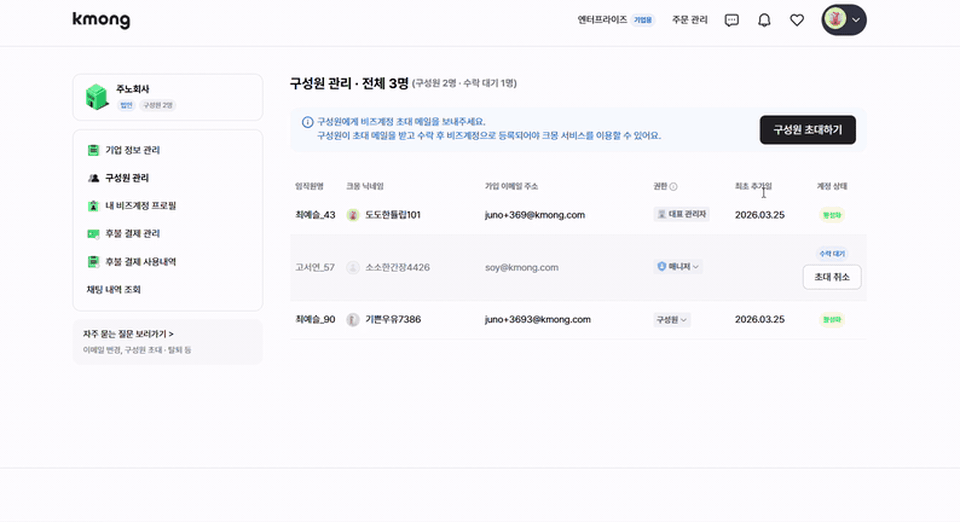
Task: Click the name 최예슬_90
Action: tap(315, 319)
